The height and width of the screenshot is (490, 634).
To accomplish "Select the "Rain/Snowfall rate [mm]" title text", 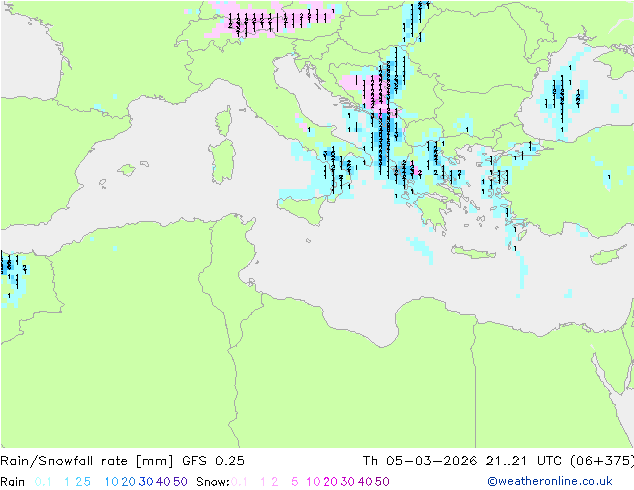I will (87, 461).
